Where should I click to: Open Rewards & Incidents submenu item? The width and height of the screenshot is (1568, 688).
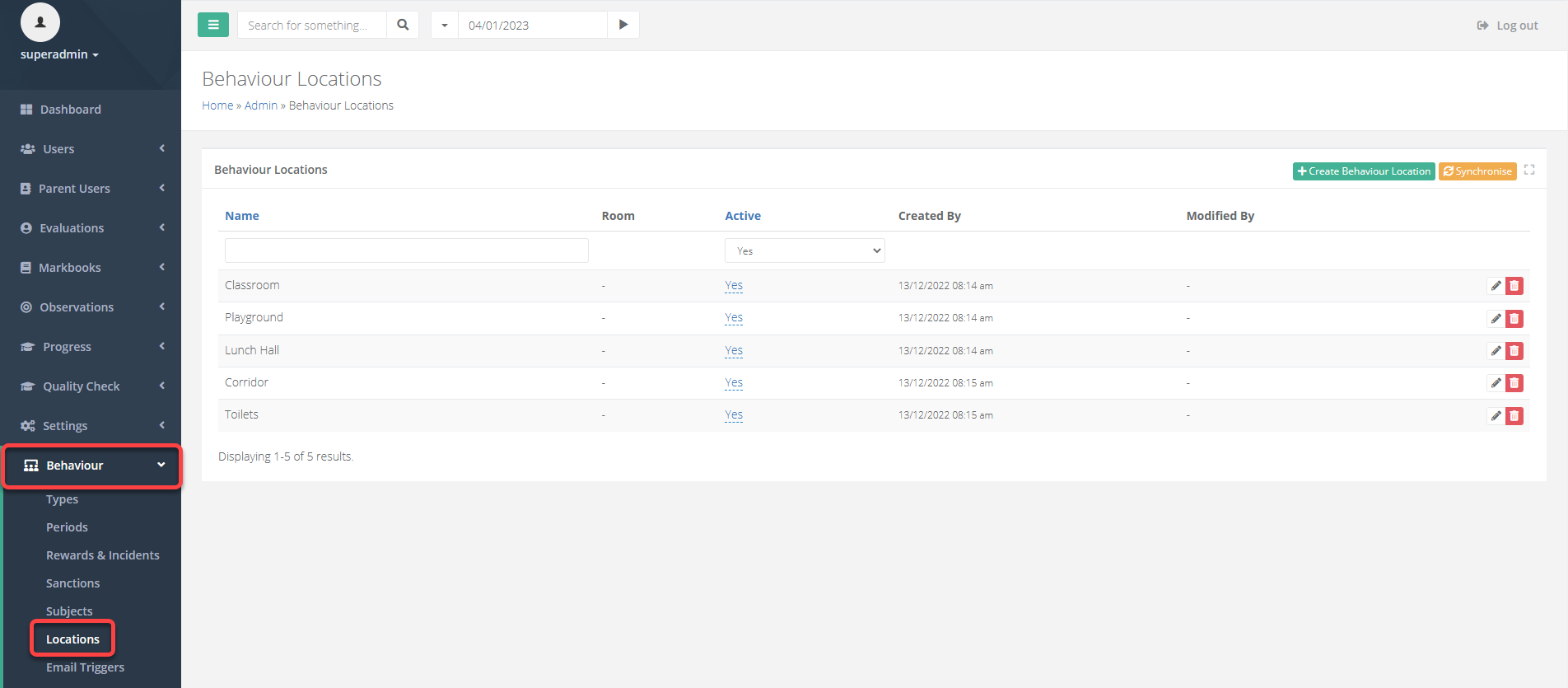(x=103, y=555)
